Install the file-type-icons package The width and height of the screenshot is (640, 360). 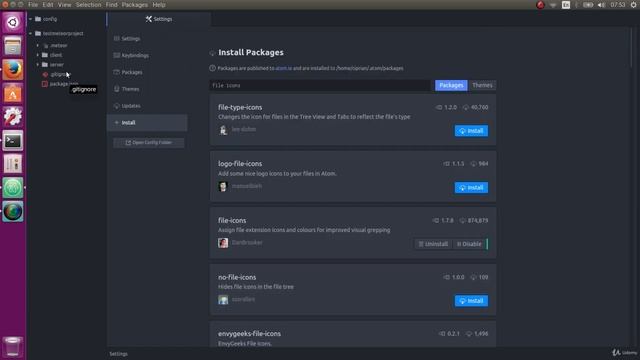point(471,131)
